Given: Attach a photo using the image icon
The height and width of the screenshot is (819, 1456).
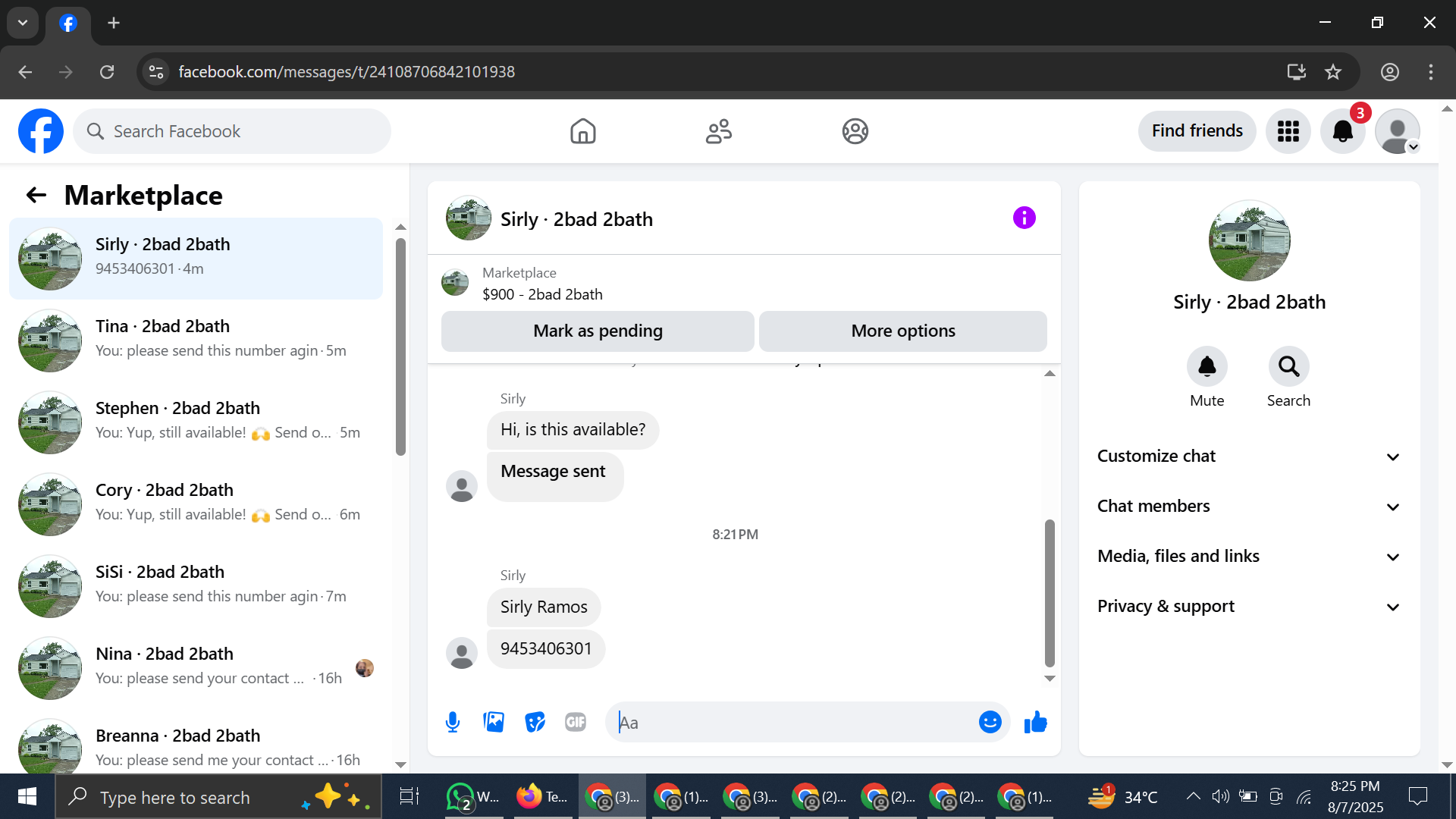Looking at the screenshot, I should coord(494,722).
